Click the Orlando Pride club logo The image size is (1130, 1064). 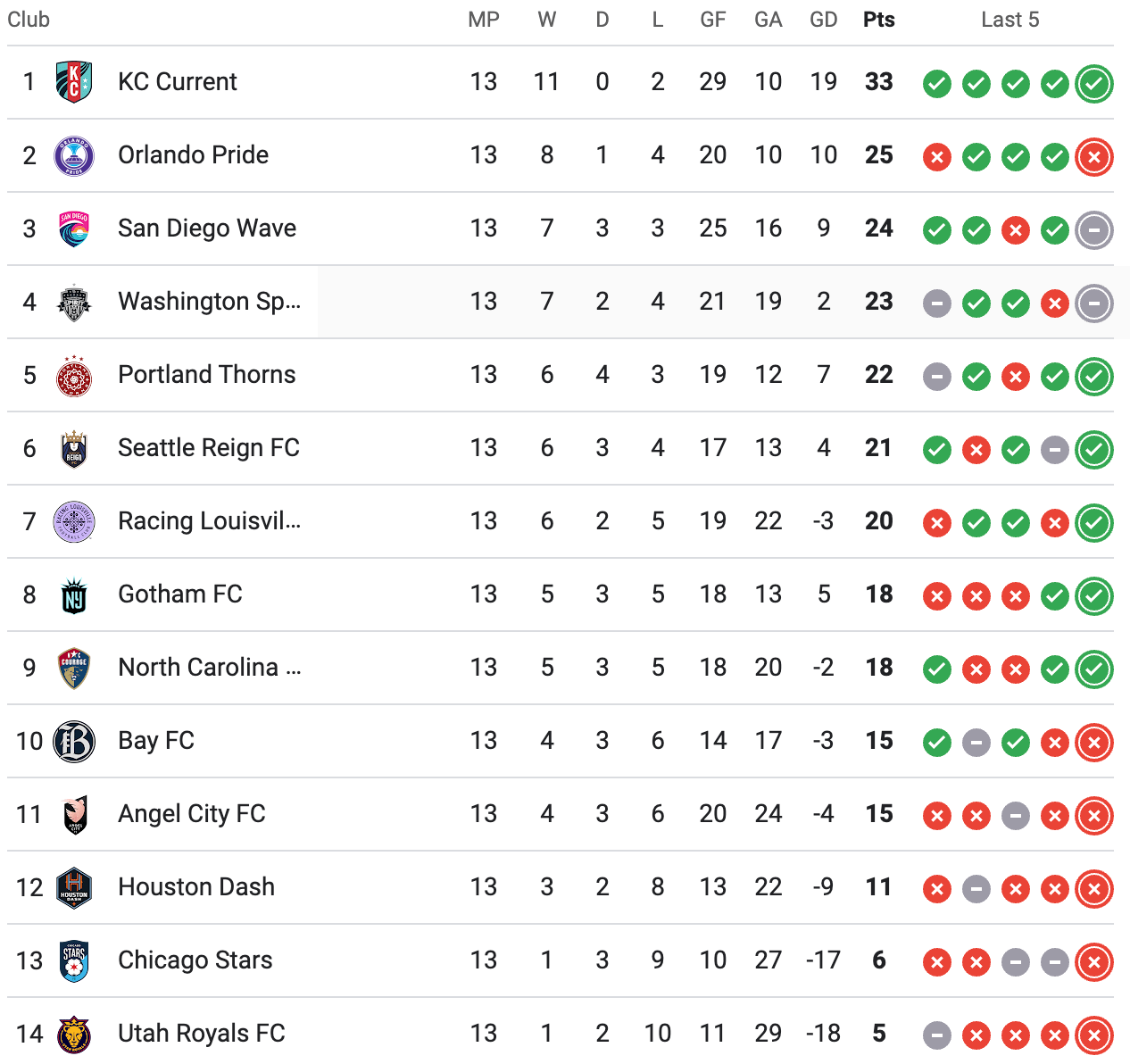(x=74, y=155)
